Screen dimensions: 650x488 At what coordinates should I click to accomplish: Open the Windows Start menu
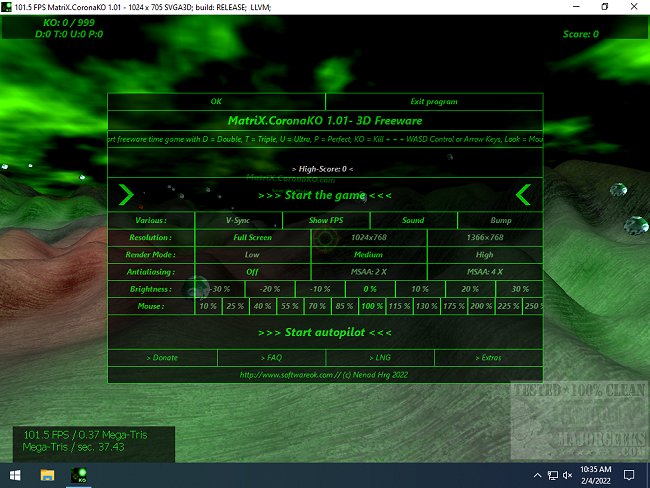click(x=15, y=475)
